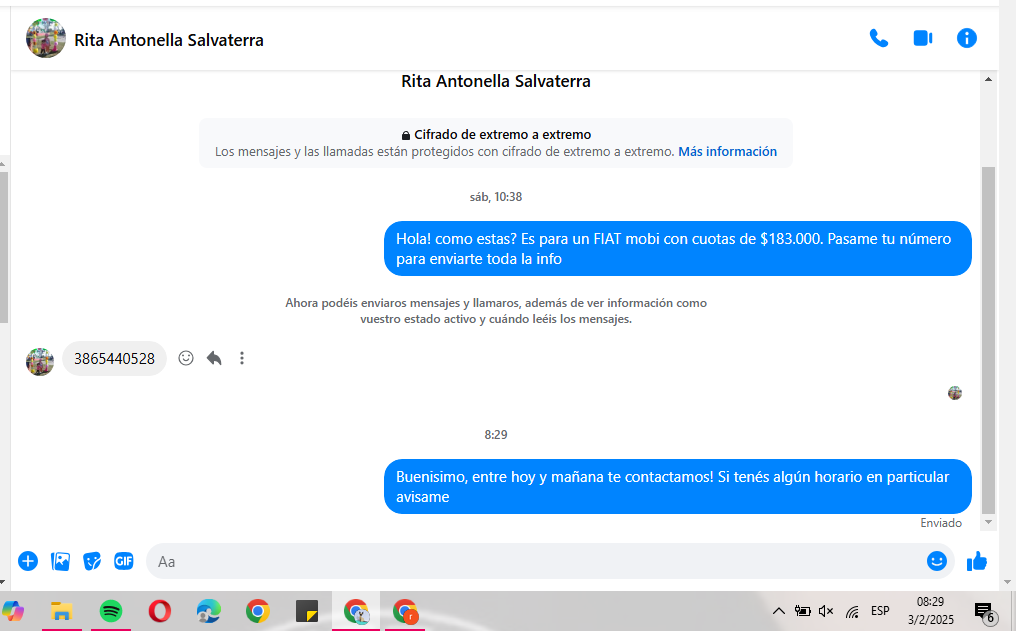Open Microsoft Edge from the taskbar
The width and height of the screenshot is (1016, 631).
209,611
